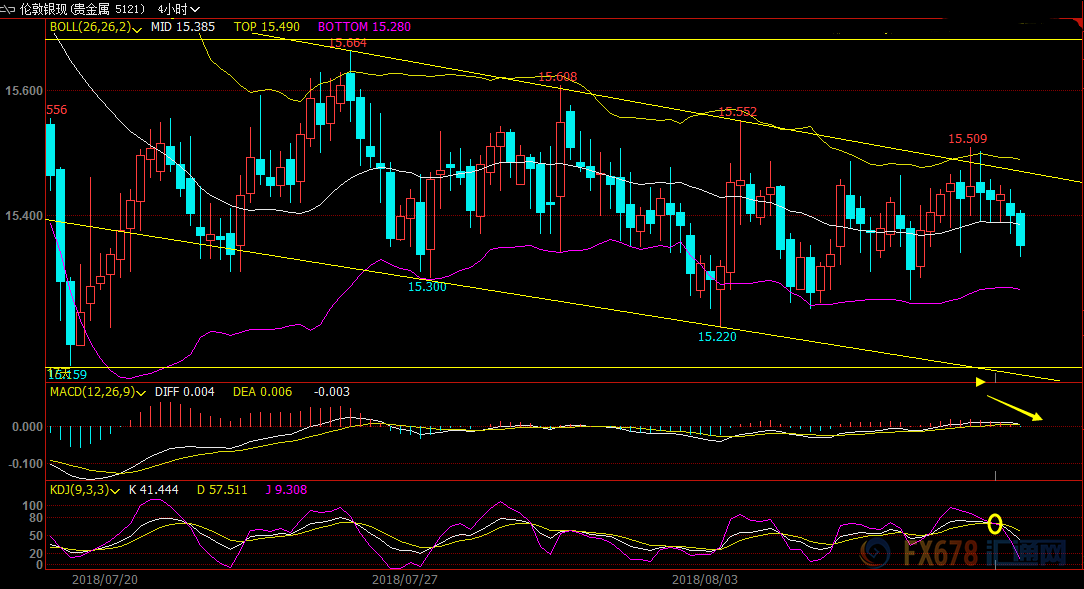Click the 2018/07/27 date on time axis

pyautogui.click(x=405, y=579)
